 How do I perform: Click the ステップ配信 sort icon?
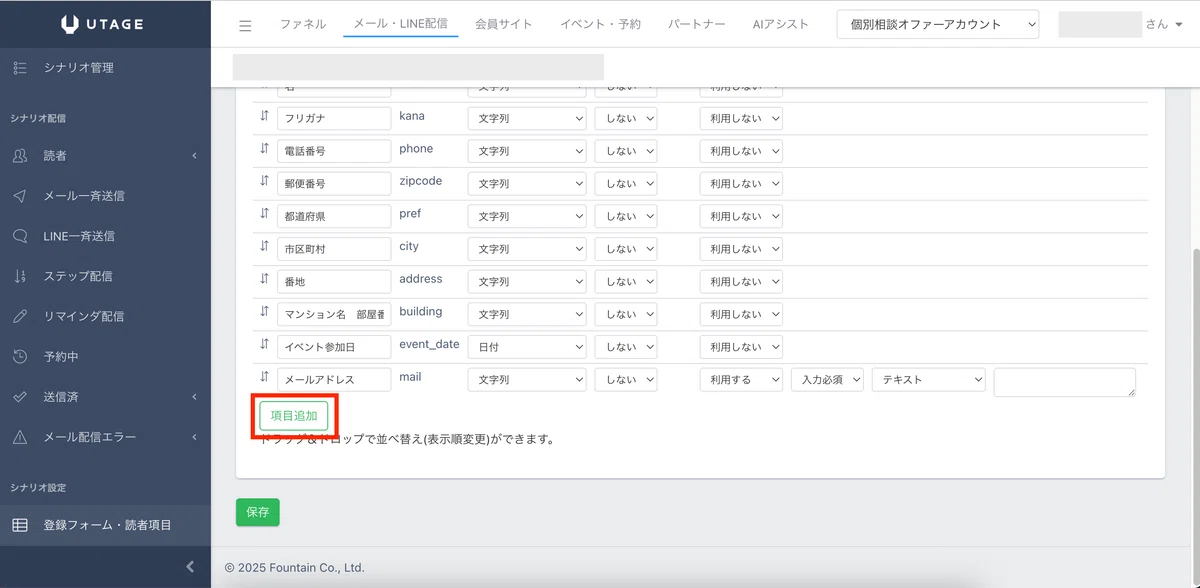pos(20,276)
